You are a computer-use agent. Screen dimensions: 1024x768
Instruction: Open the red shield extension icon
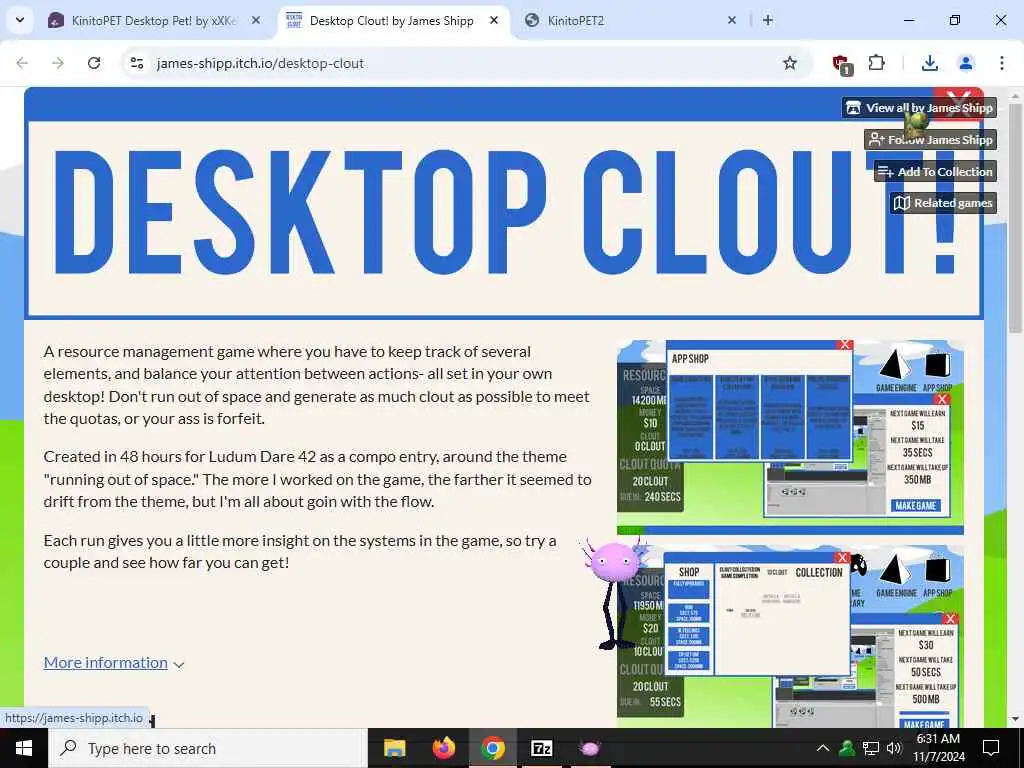(841, 63)
